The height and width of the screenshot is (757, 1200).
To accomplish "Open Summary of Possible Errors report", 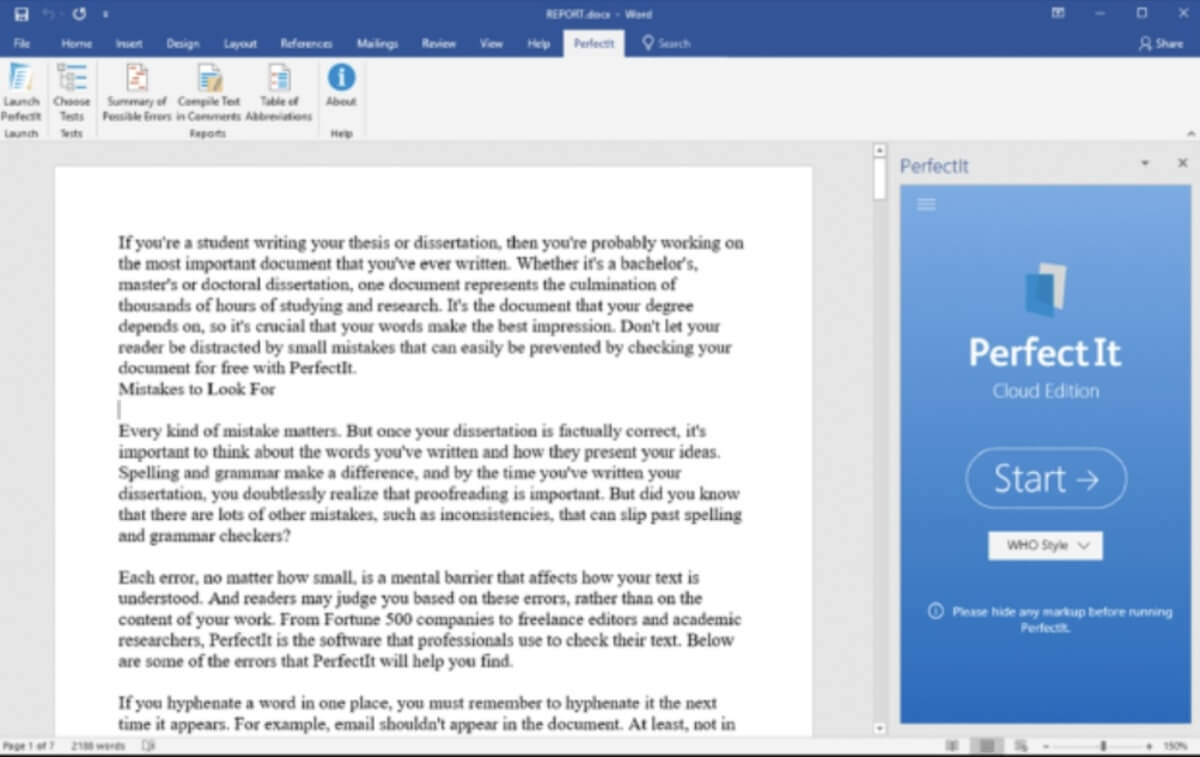I will pyautogui.click(x=137, y=92).
